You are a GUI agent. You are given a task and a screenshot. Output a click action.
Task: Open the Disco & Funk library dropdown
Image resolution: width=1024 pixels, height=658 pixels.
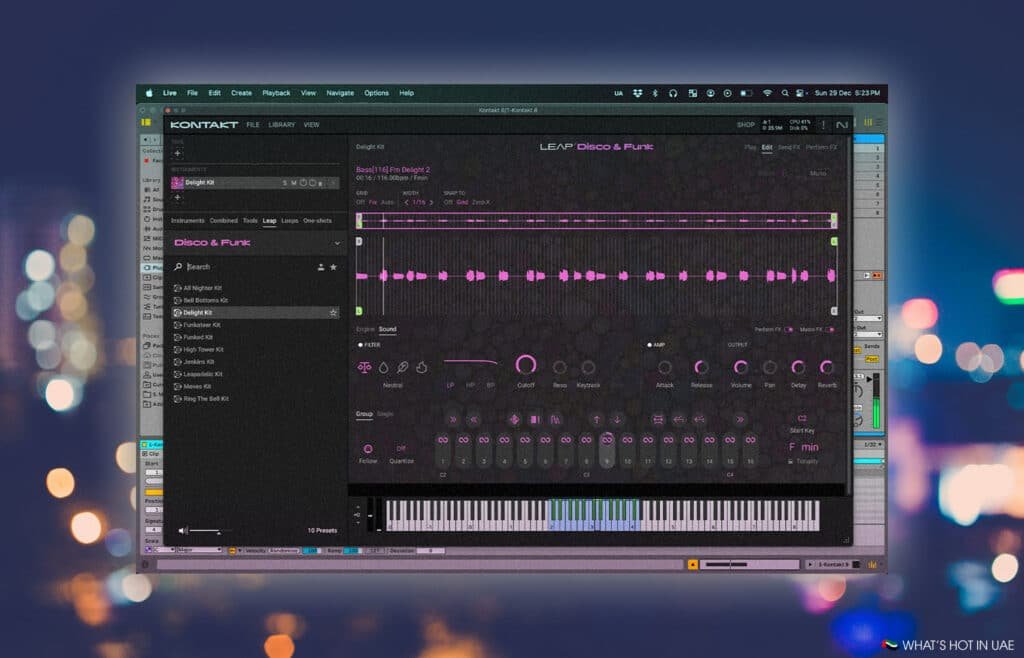[x=336, y=243]
